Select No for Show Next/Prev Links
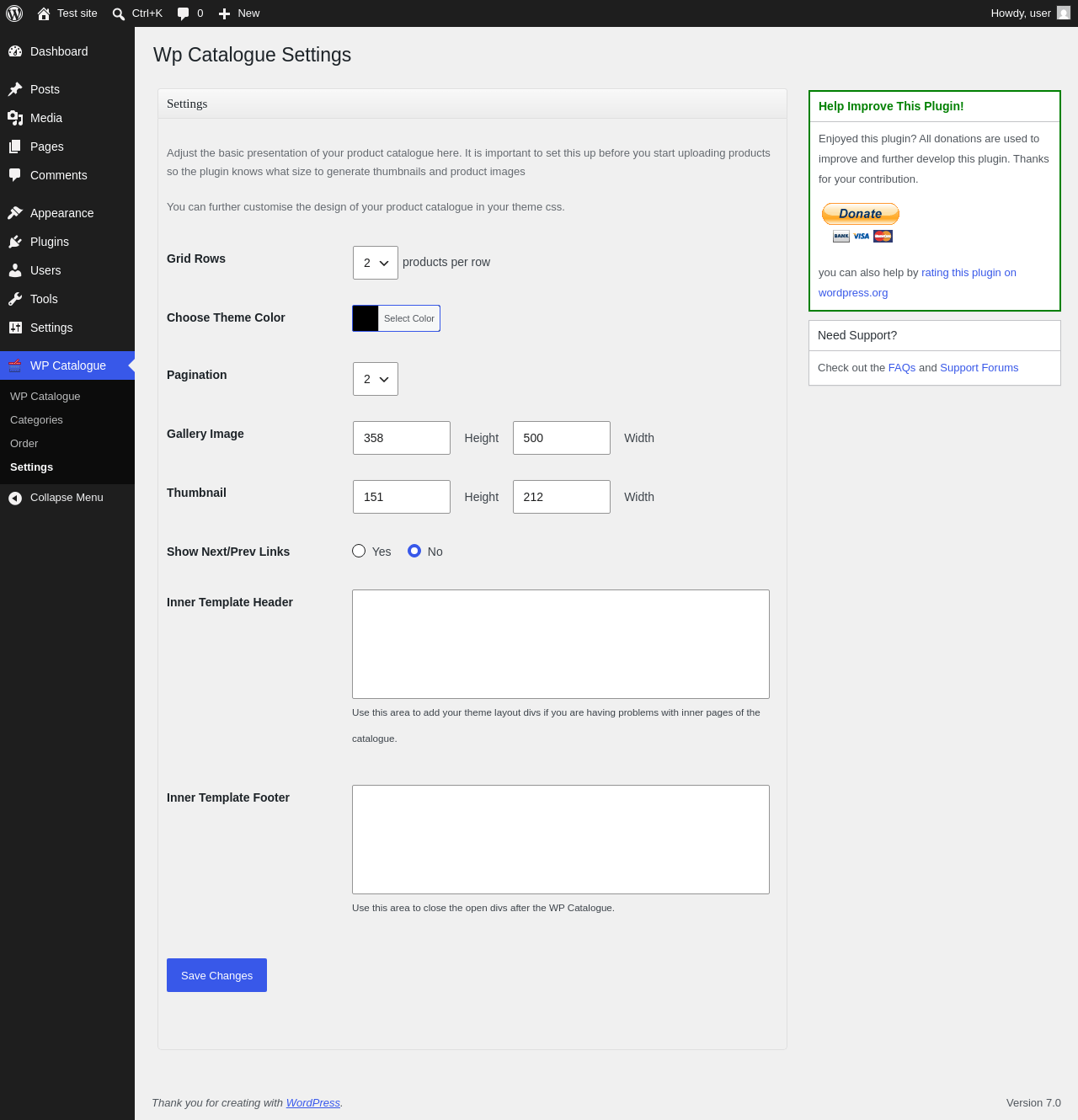The image size is (1078, 1120). (x=414, y=551)
